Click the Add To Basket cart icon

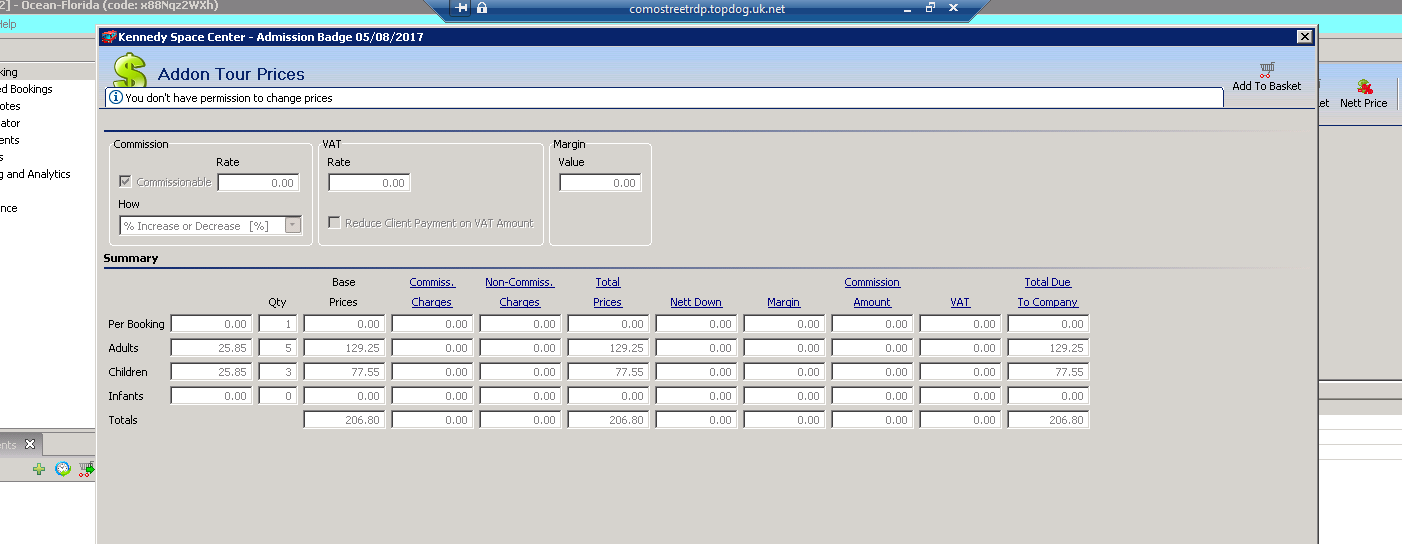pos(1266,69)
